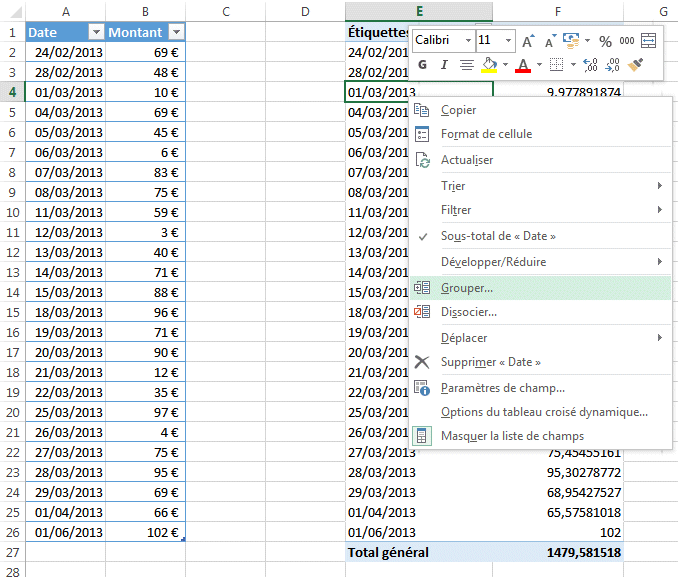Click the accounting number format icon
This screenshot has height=577, width=678.
[x=571, y=41]
